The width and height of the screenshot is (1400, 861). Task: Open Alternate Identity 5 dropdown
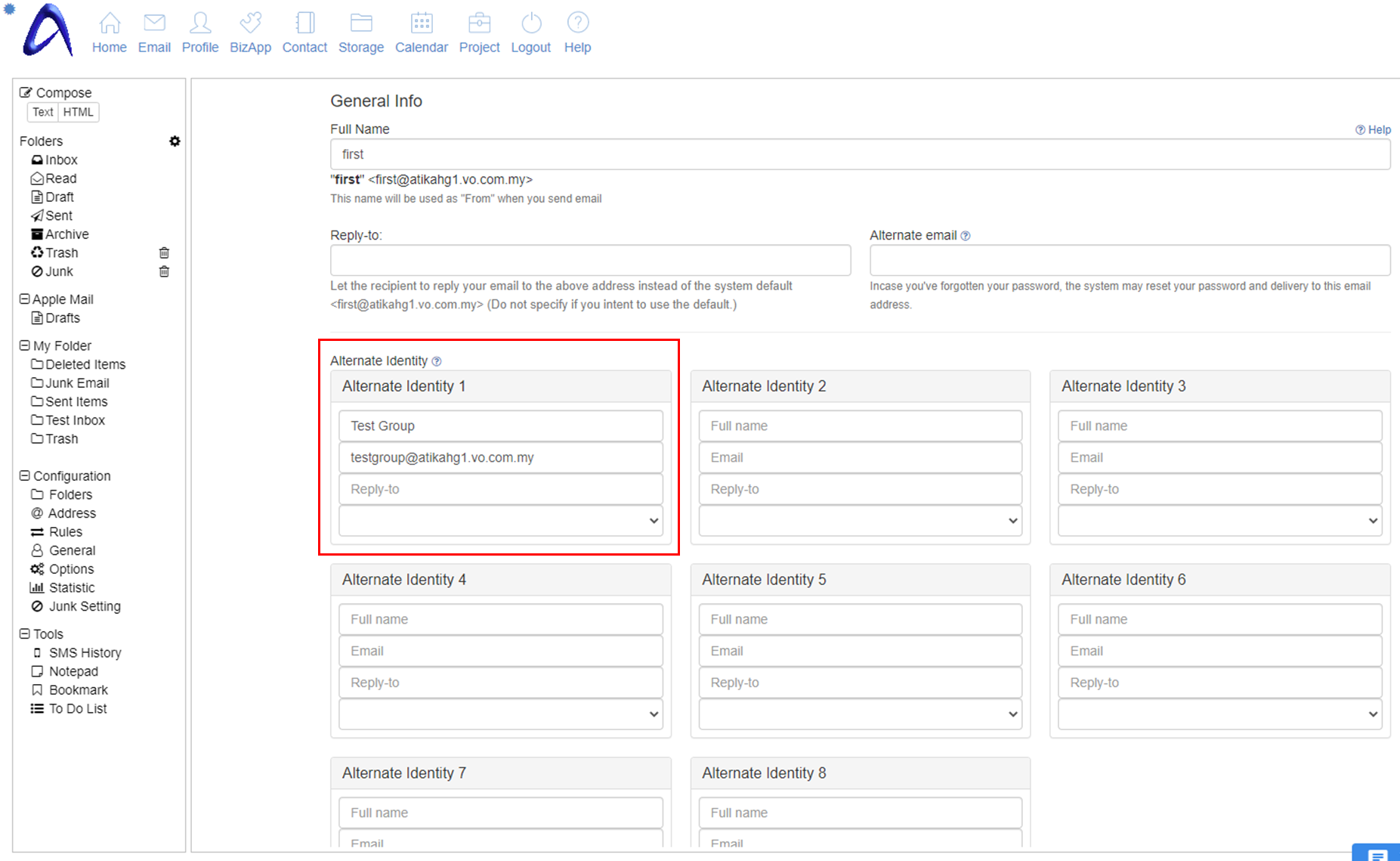pyautogui.click(x=861, y=714)
